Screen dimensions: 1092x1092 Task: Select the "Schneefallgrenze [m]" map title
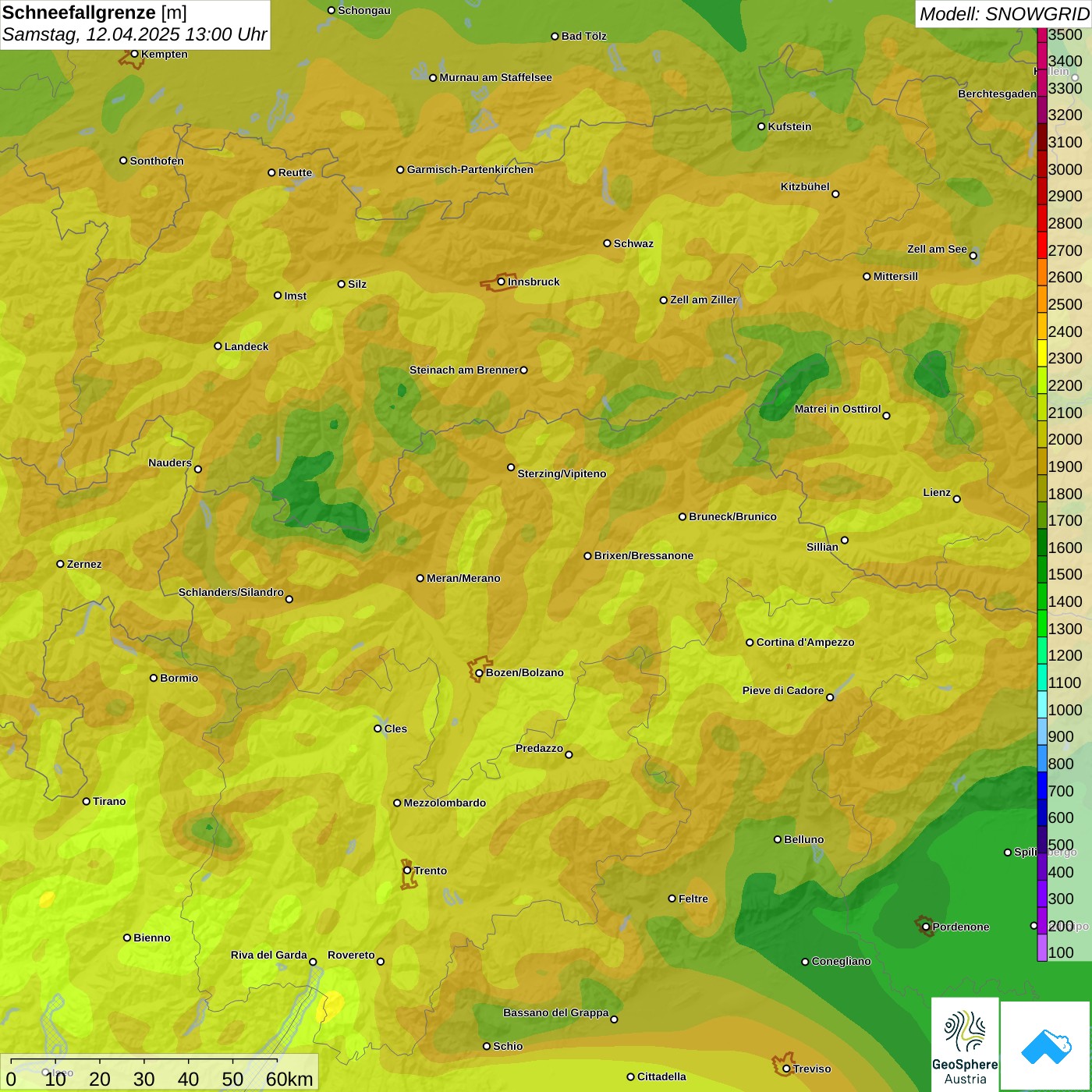[x=95, y=12]
